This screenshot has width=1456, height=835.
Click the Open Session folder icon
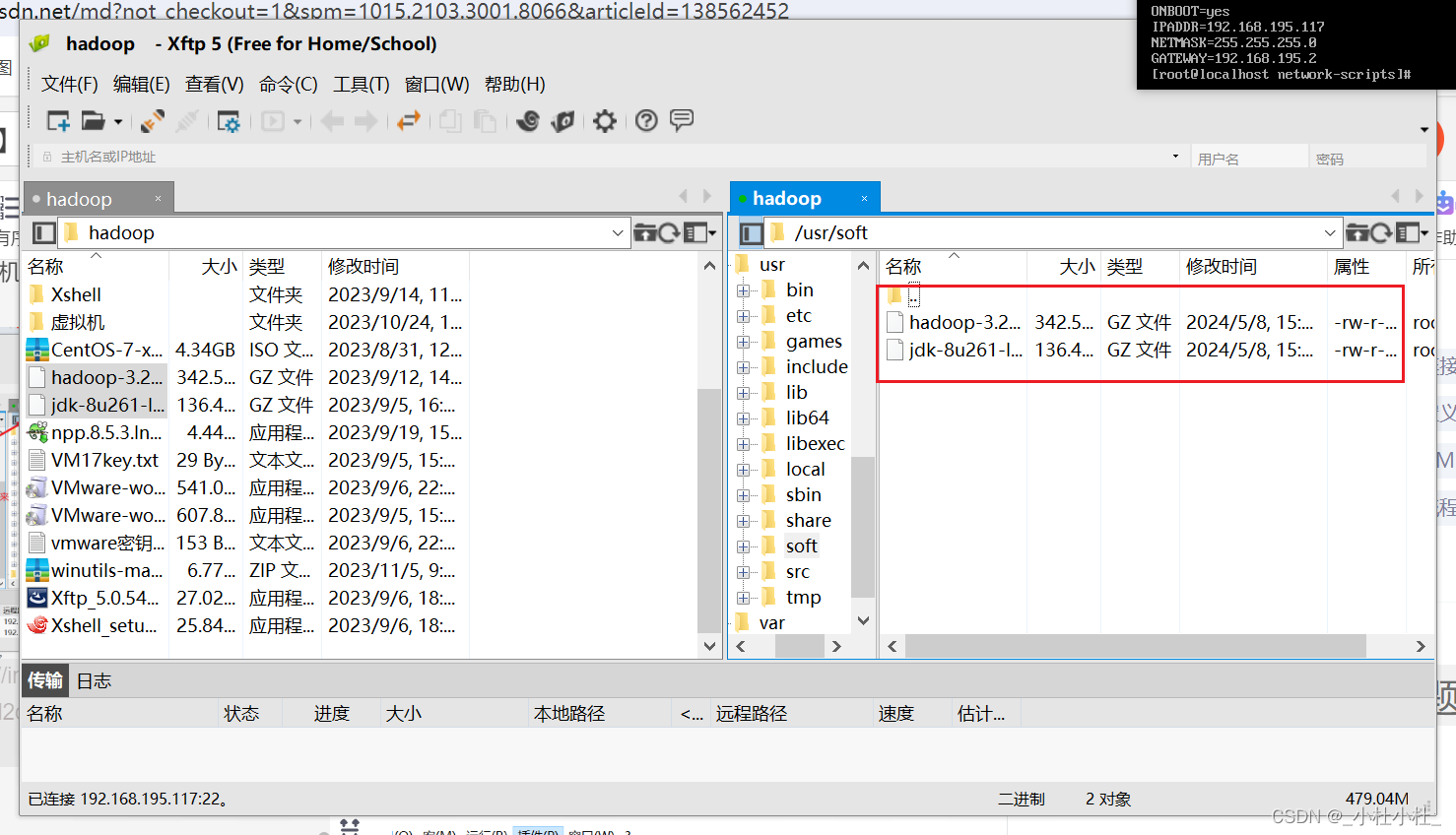93,121
